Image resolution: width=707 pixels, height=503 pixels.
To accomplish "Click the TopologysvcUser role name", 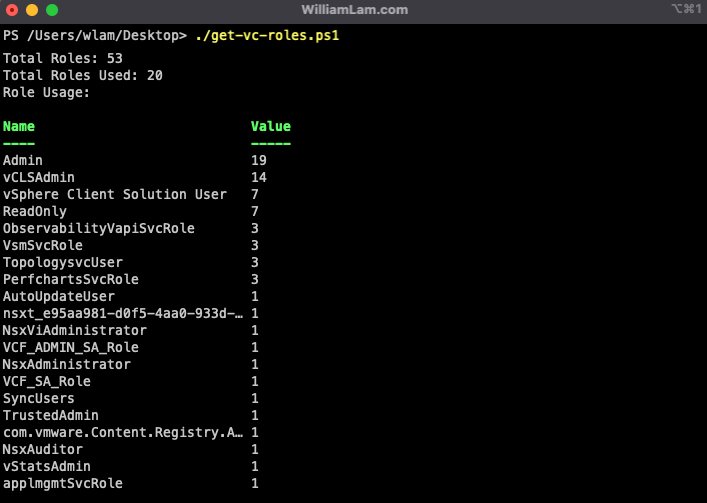I will [x=63, y=262].
